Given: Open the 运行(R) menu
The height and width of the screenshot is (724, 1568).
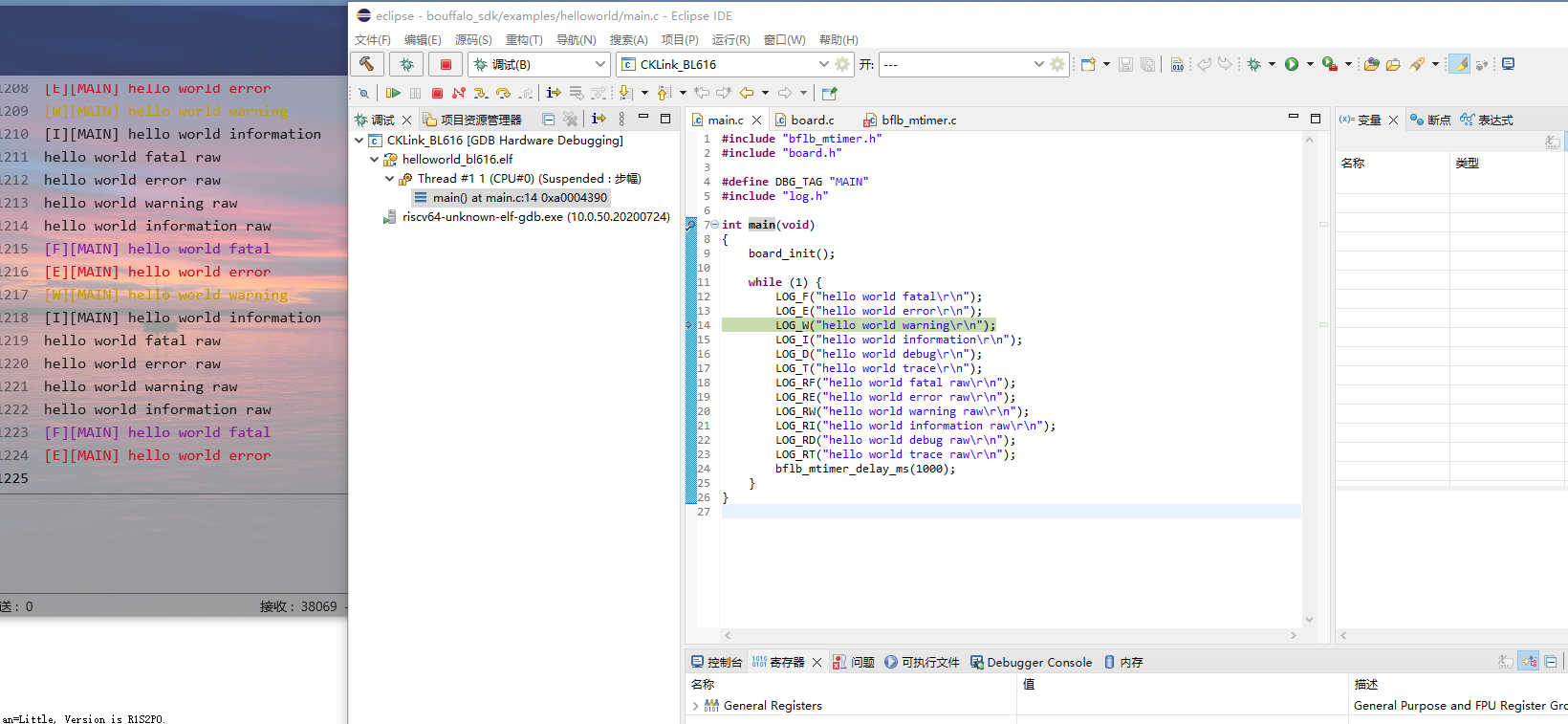Looking at the screenshot, I should 730,40.
